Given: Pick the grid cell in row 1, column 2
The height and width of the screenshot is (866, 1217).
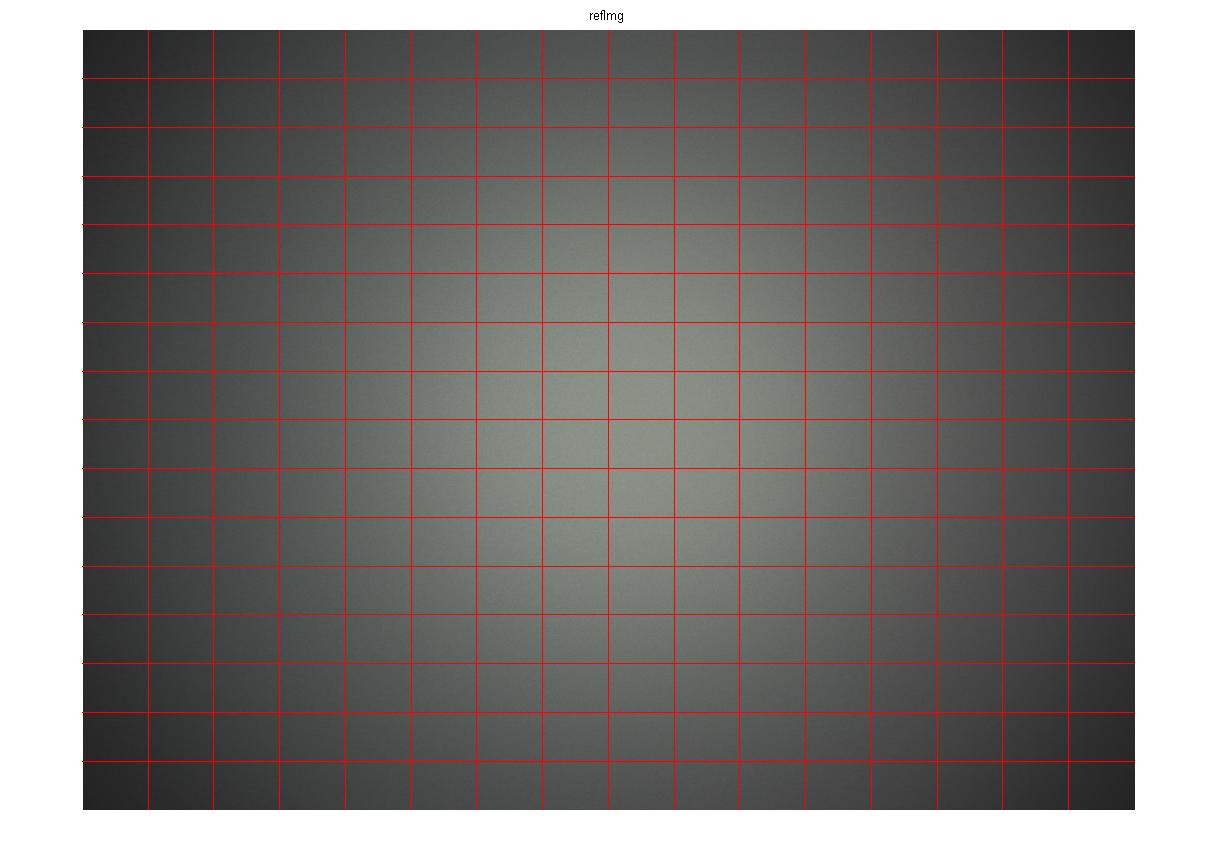Looking at the screenshot, I should pyautogui.click(x=181, y=54).
